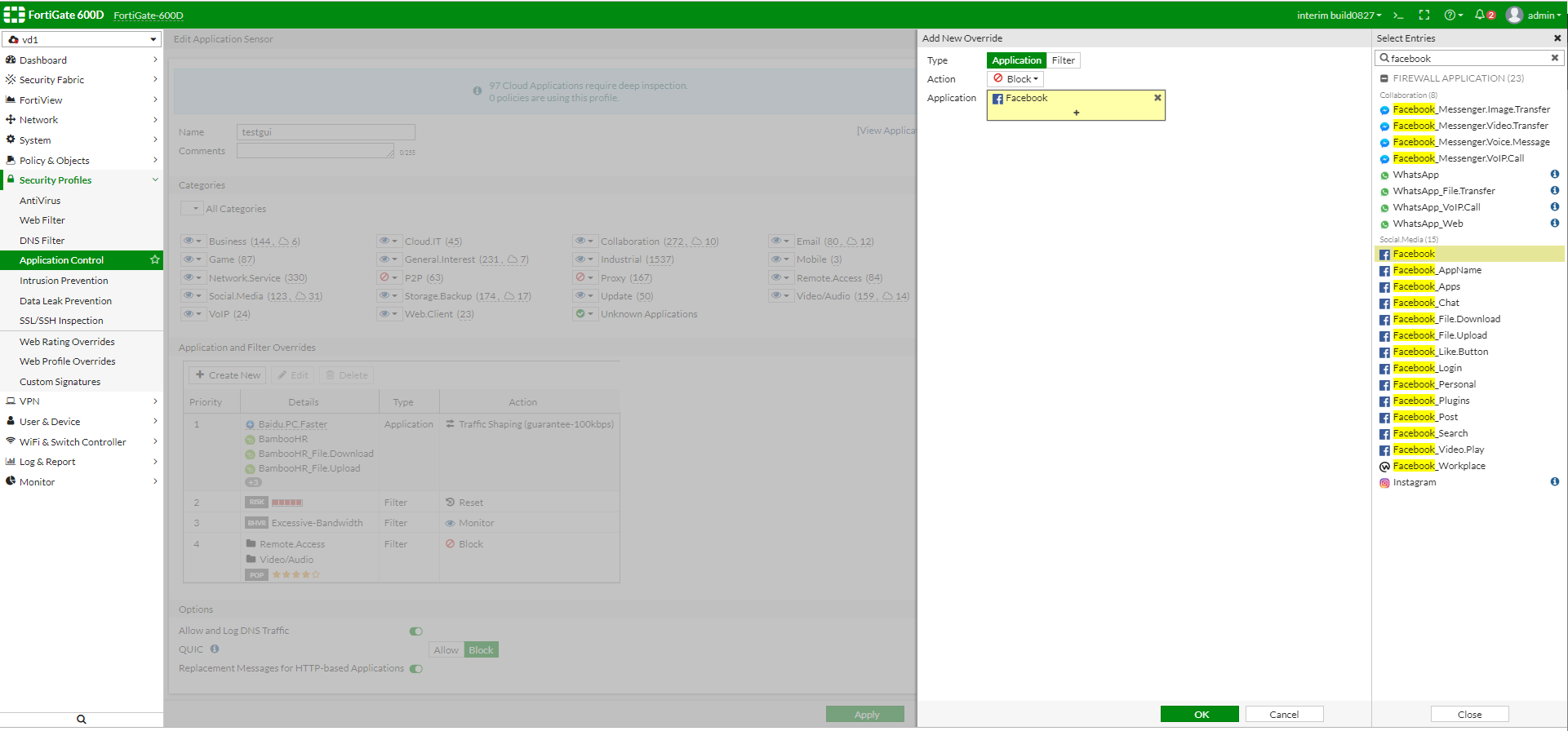
Task: Click the sidebar search magnifier icon
Action: pyautogui.click(x=82, y=719)
